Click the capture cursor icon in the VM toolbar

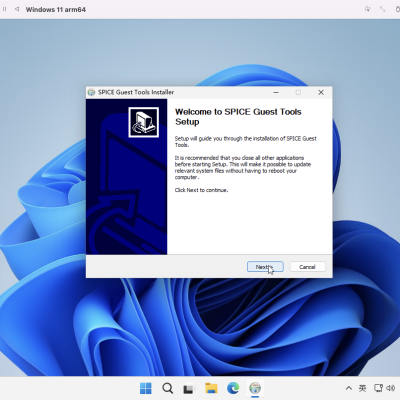pyautogui.click(x=367, y=9)
